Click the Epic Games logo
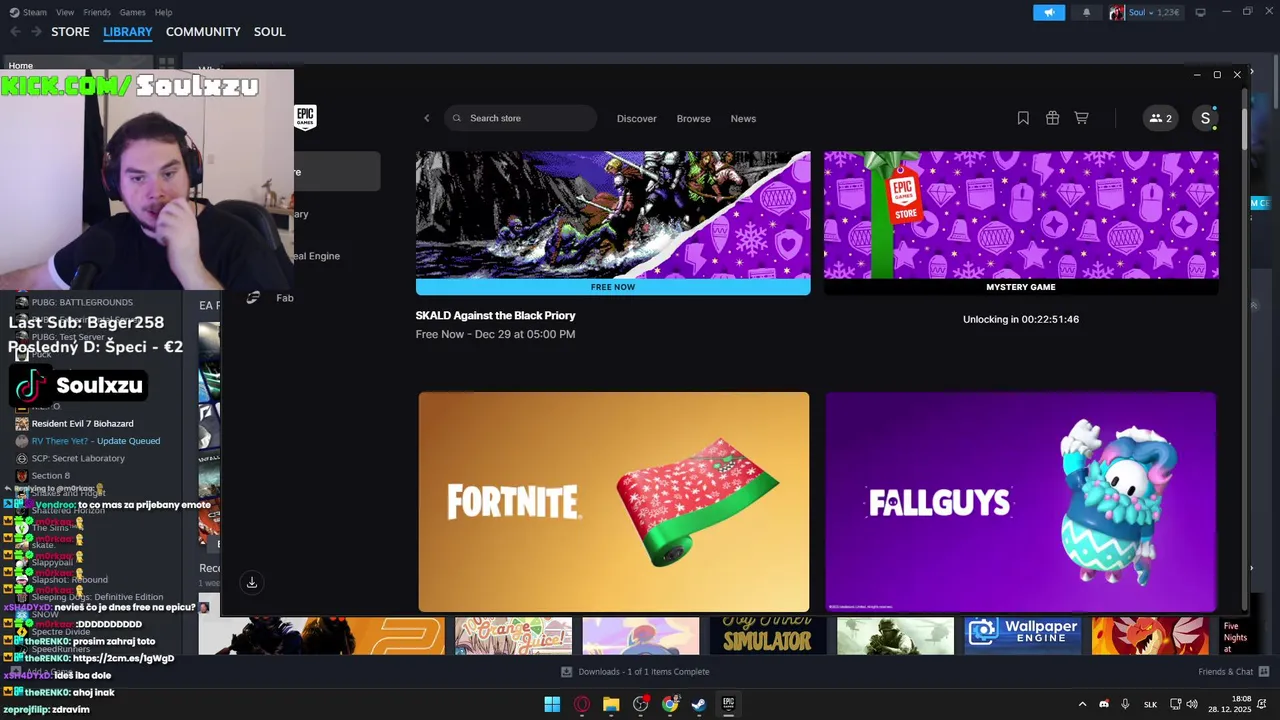The image size is (1280, 720). (x=306, y=118)
